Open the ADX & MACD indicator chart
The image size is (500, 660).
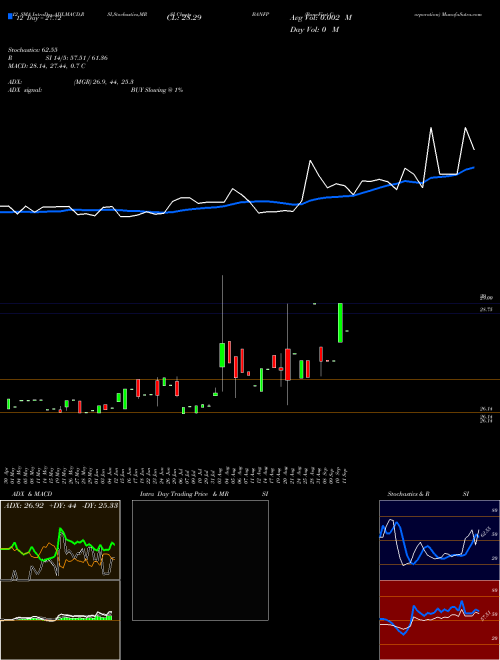(60, 540)
